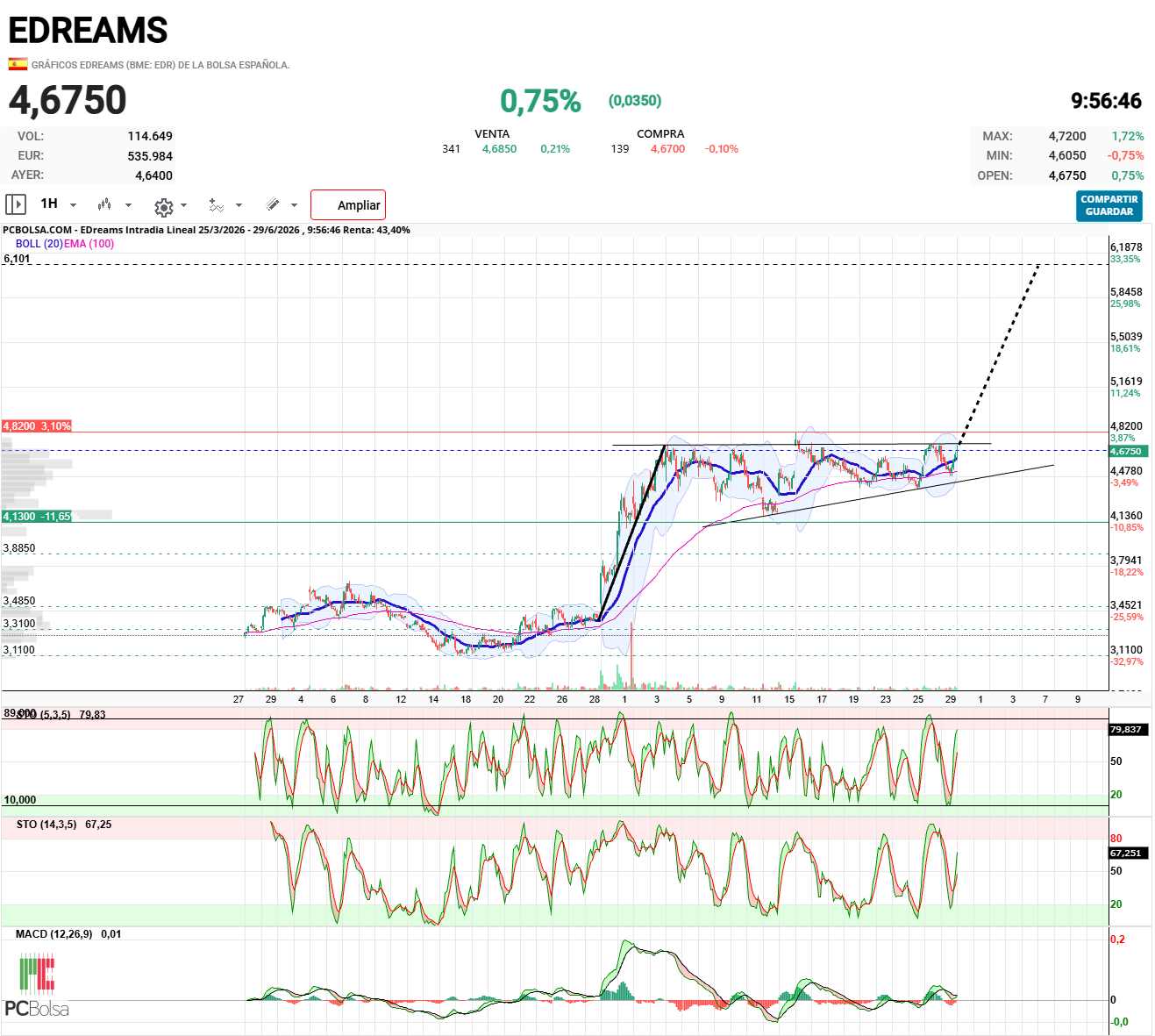
Task: Click the EMA (100) indicator label
Action: 89,244
